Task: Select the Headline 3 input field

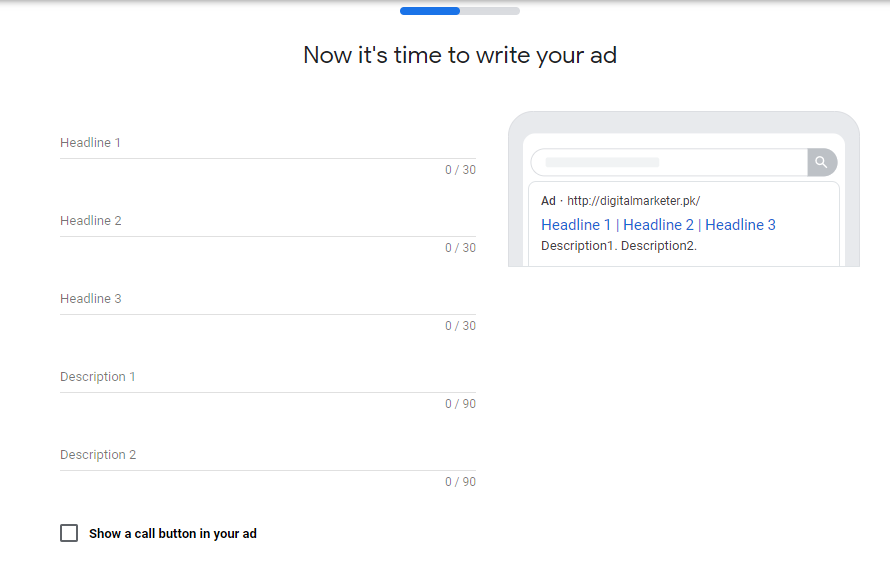Action: tap(268, 299)
